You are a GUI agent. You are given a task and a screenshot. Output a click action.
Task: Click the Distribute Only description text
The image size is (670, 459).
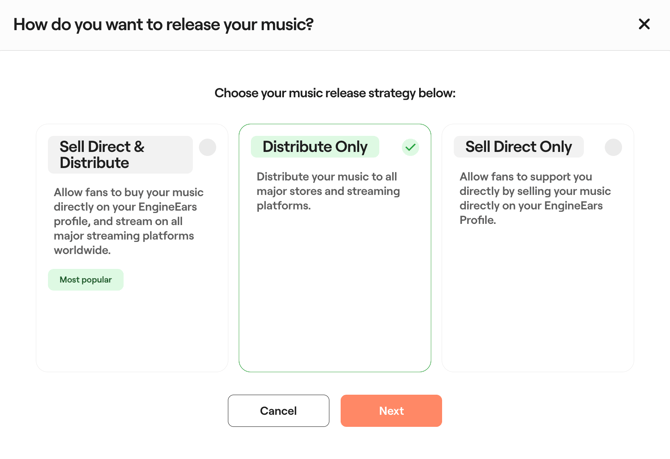click(327, 191)
